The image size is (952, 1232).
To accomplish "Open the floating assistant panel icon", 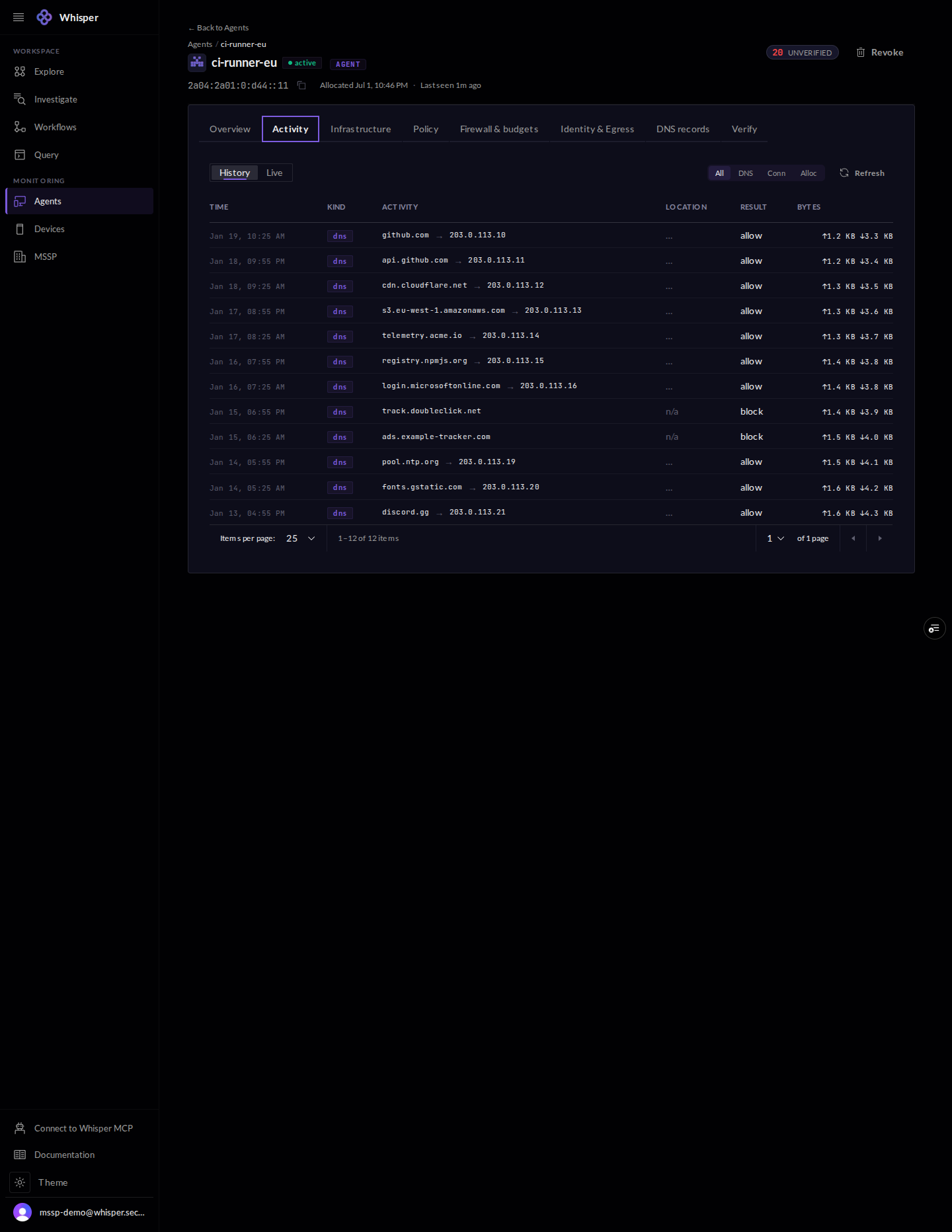I will (x=934, y=628).
